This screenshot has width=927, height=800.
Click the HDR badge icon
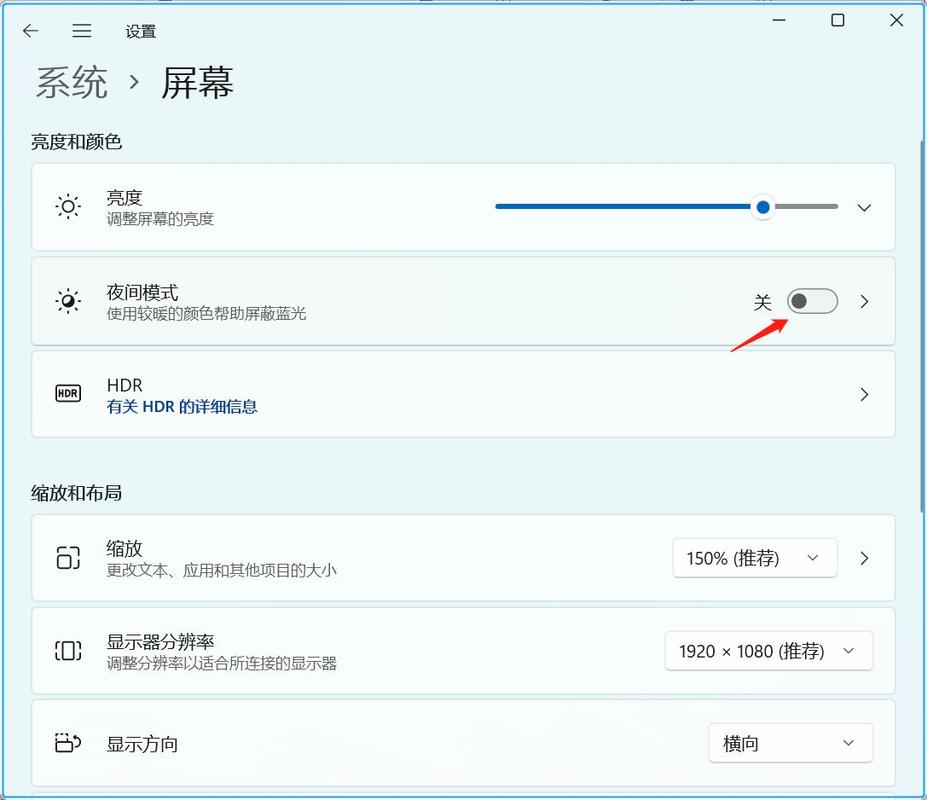pyautogui.click(x=67, y=394)
